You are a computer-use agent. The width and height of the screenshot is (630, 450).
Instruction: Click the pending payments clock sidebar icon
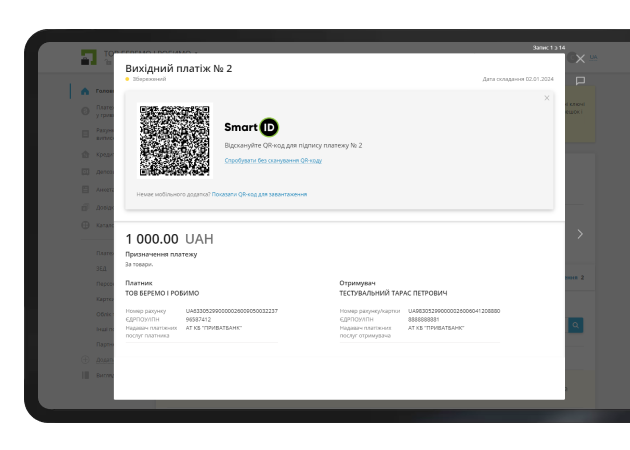85,111
